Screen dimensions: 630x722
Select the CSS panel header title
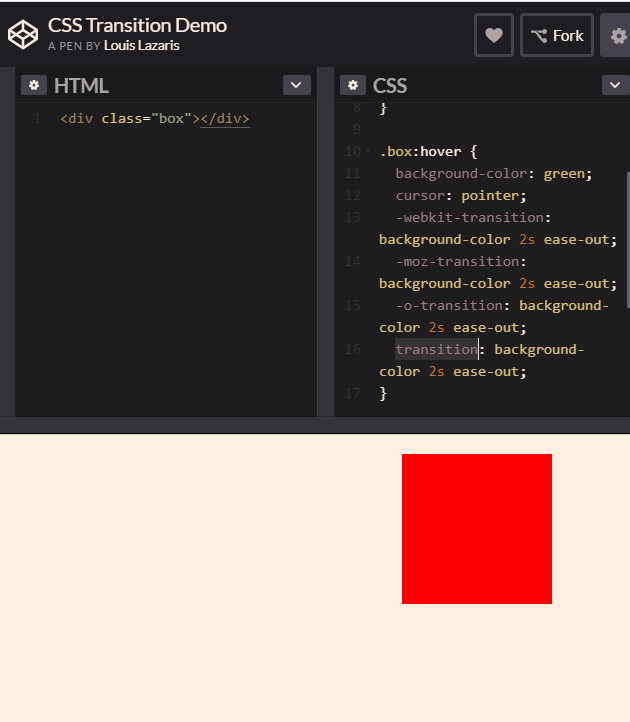click(390, 86)
